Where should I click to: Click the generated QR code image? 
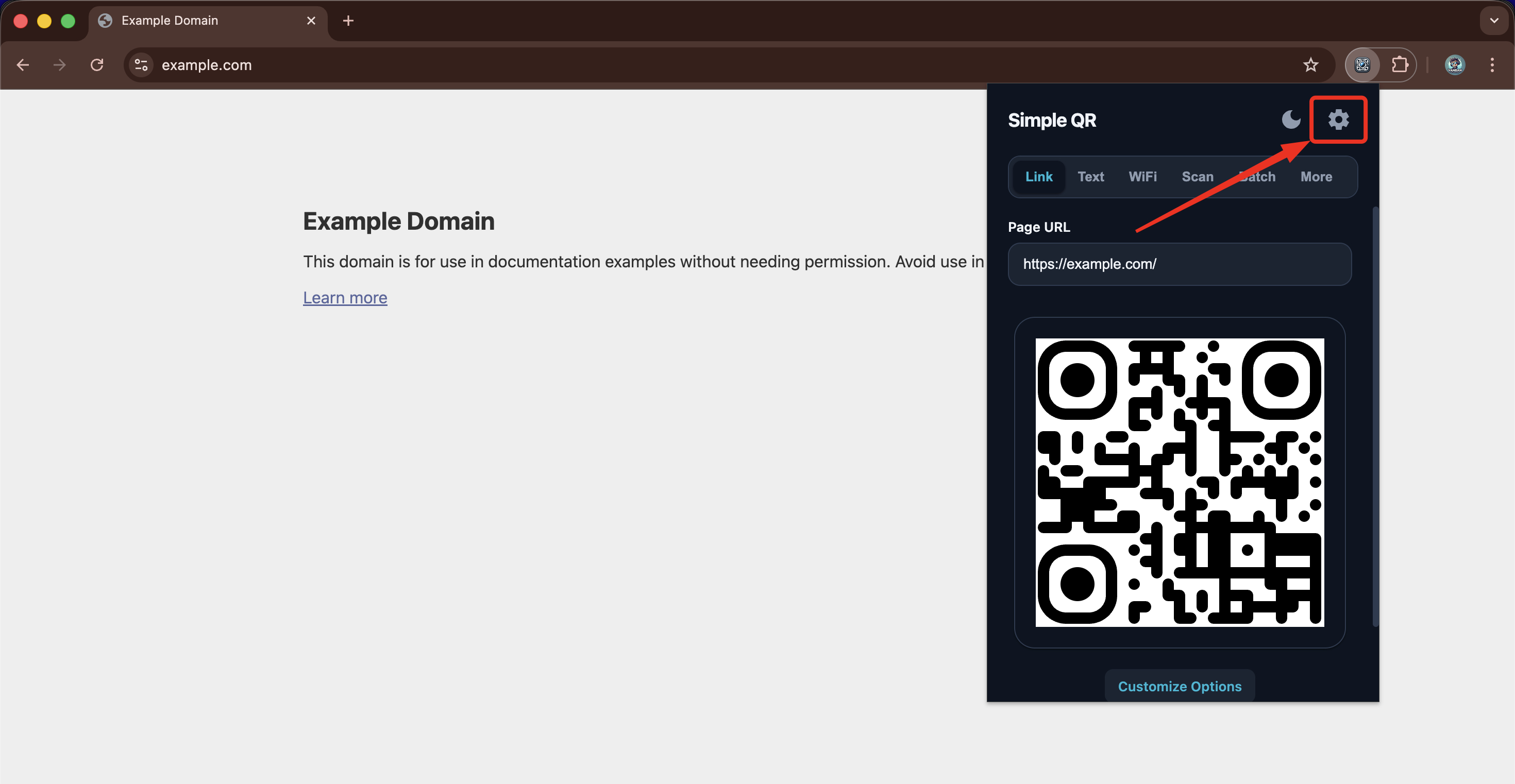[x=1179, y=482]
